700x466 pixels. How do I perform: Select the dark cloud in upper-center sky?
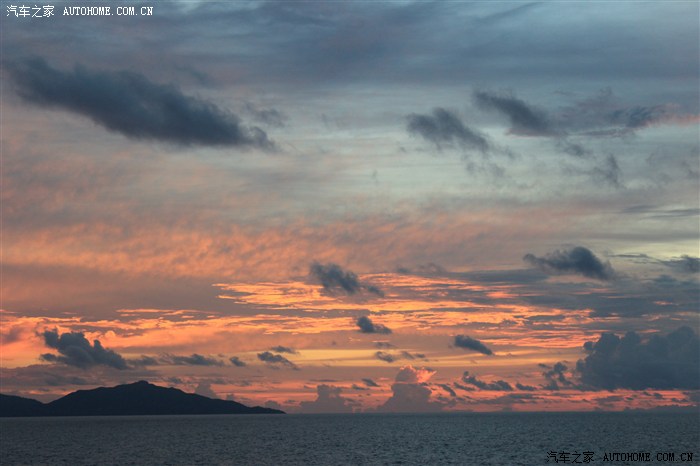[x=446, y=128]
